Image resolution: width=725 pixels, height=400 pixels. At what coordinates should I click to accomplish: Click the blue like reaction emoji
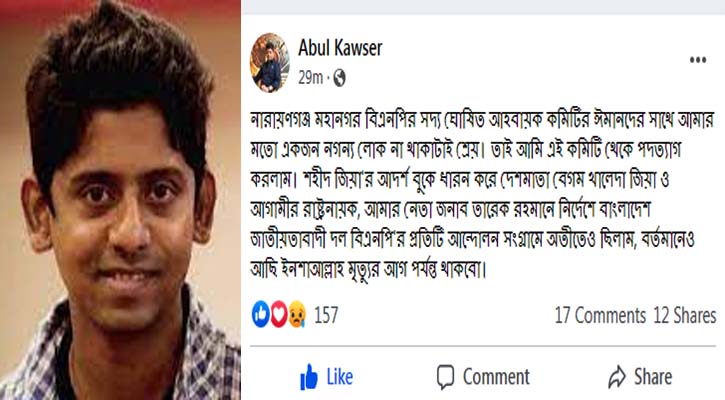261,314
